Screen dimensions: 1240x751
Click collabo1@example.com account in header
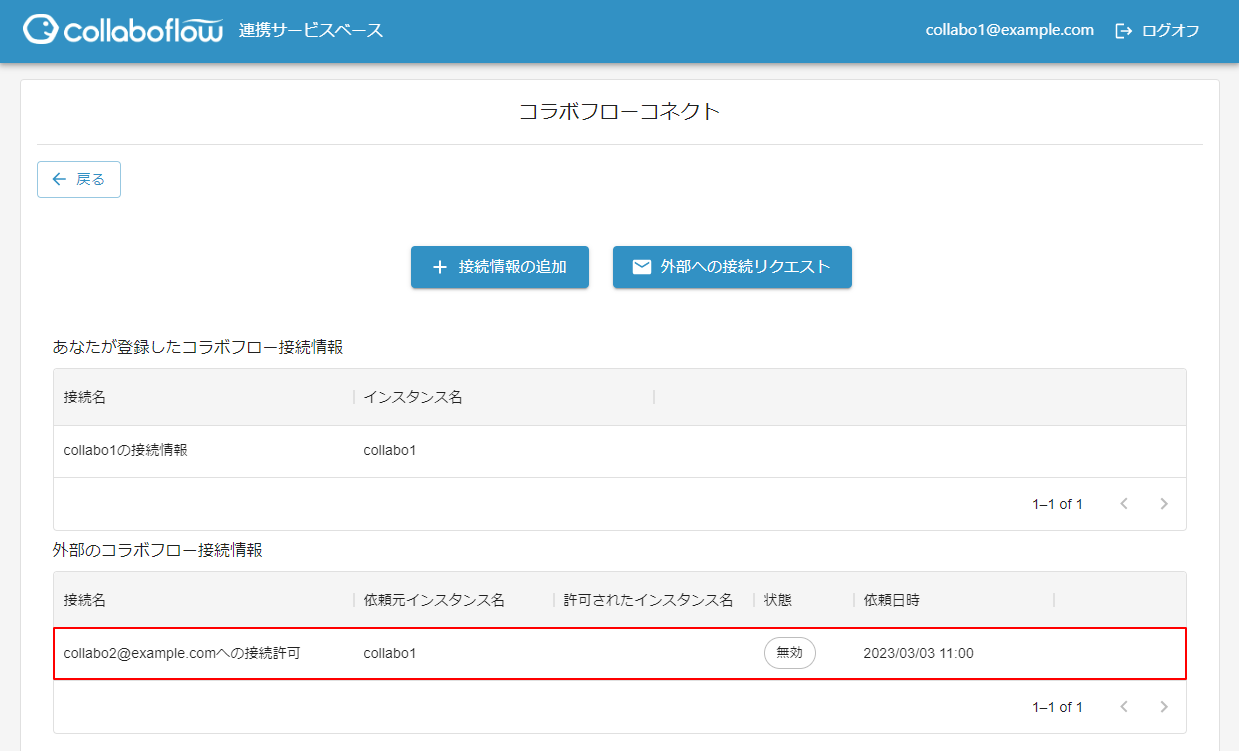(1009, 30)
